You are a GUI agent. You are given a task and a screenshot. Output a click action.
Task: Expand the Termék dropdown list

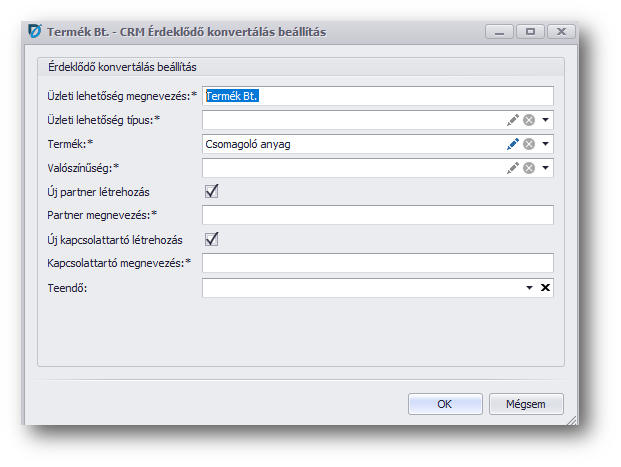546,144
